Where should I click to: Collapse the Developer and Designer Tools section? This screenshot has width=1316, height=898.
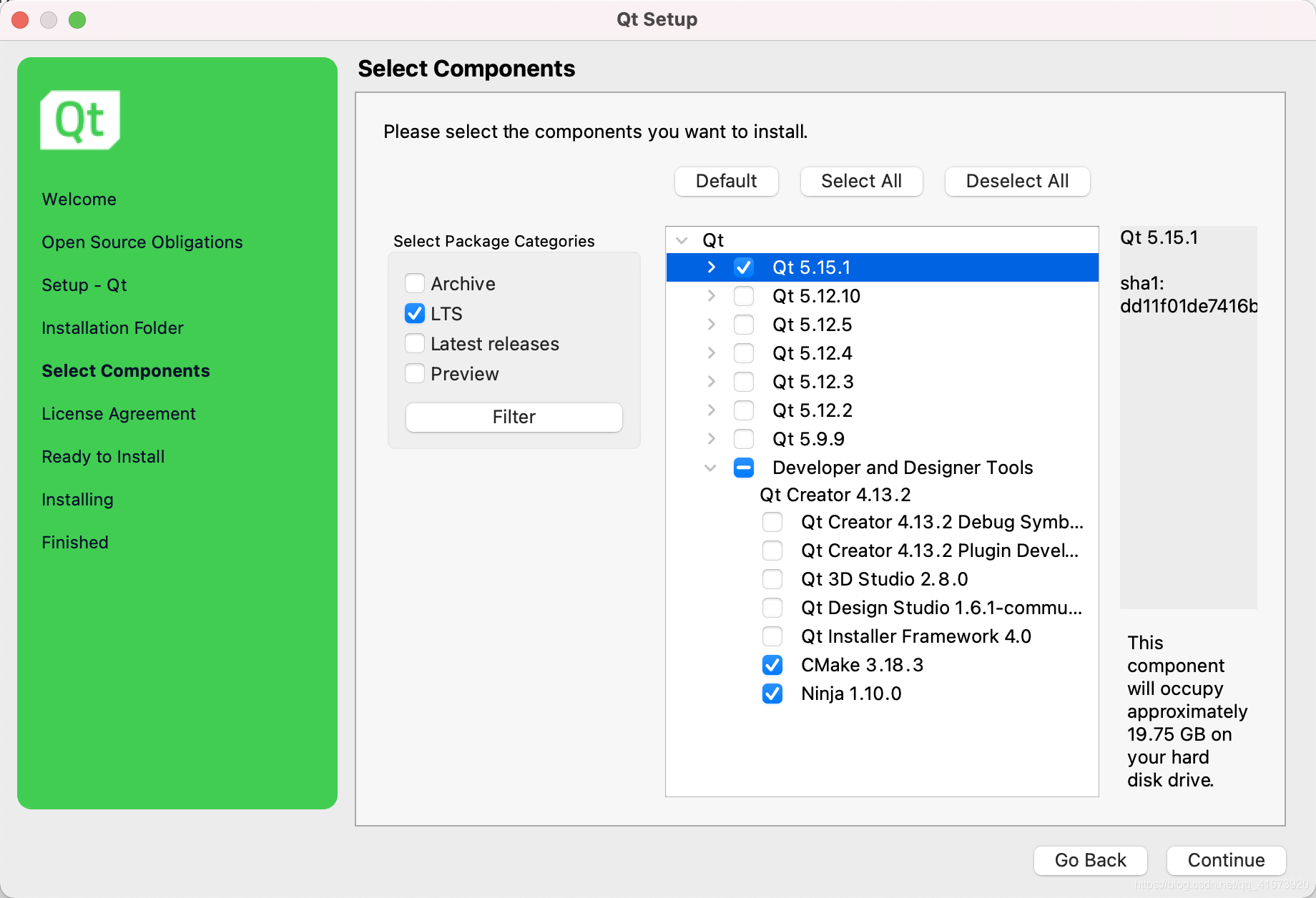709,468
